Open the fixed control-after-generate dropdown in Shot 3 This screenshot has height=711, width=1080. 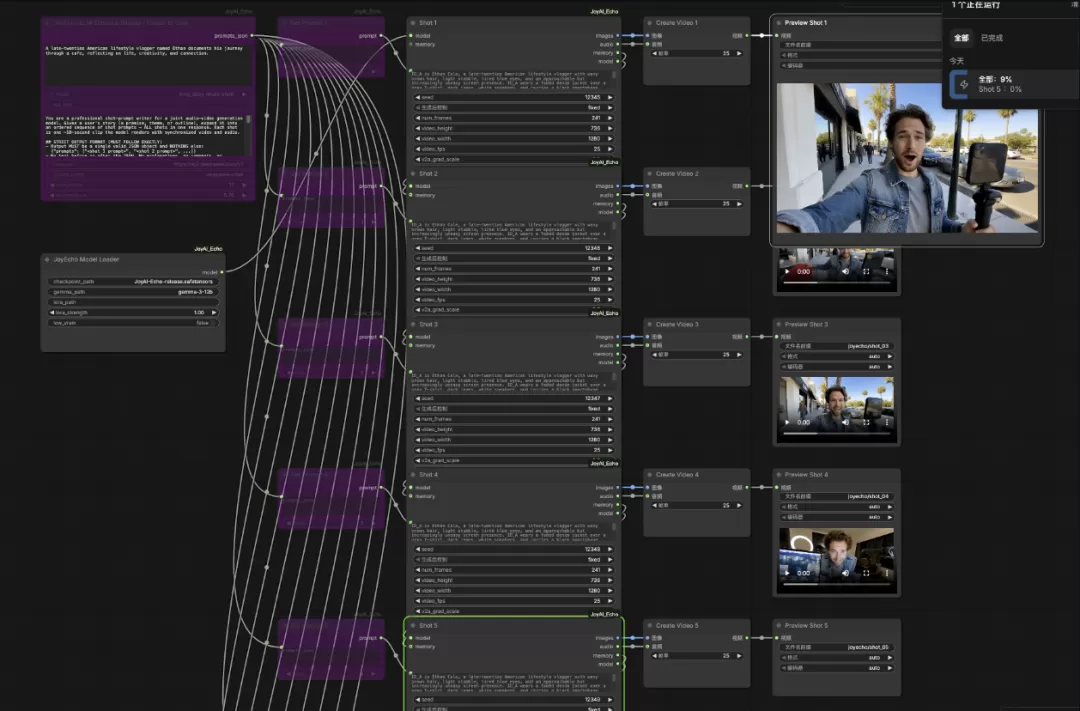(x=514, y=409)
